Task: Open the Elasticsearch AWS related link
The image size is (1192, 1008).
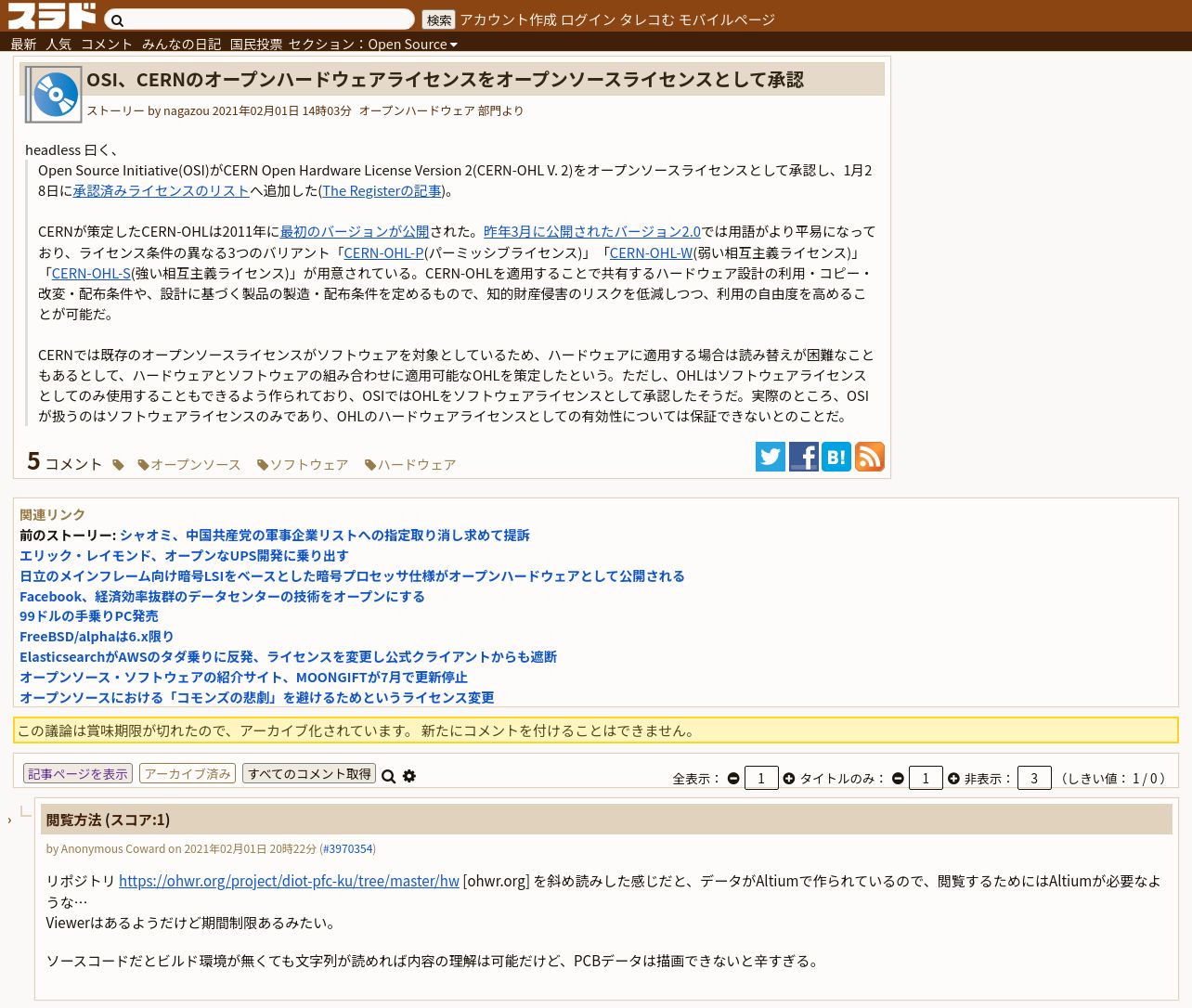Action: click(288, 657)
